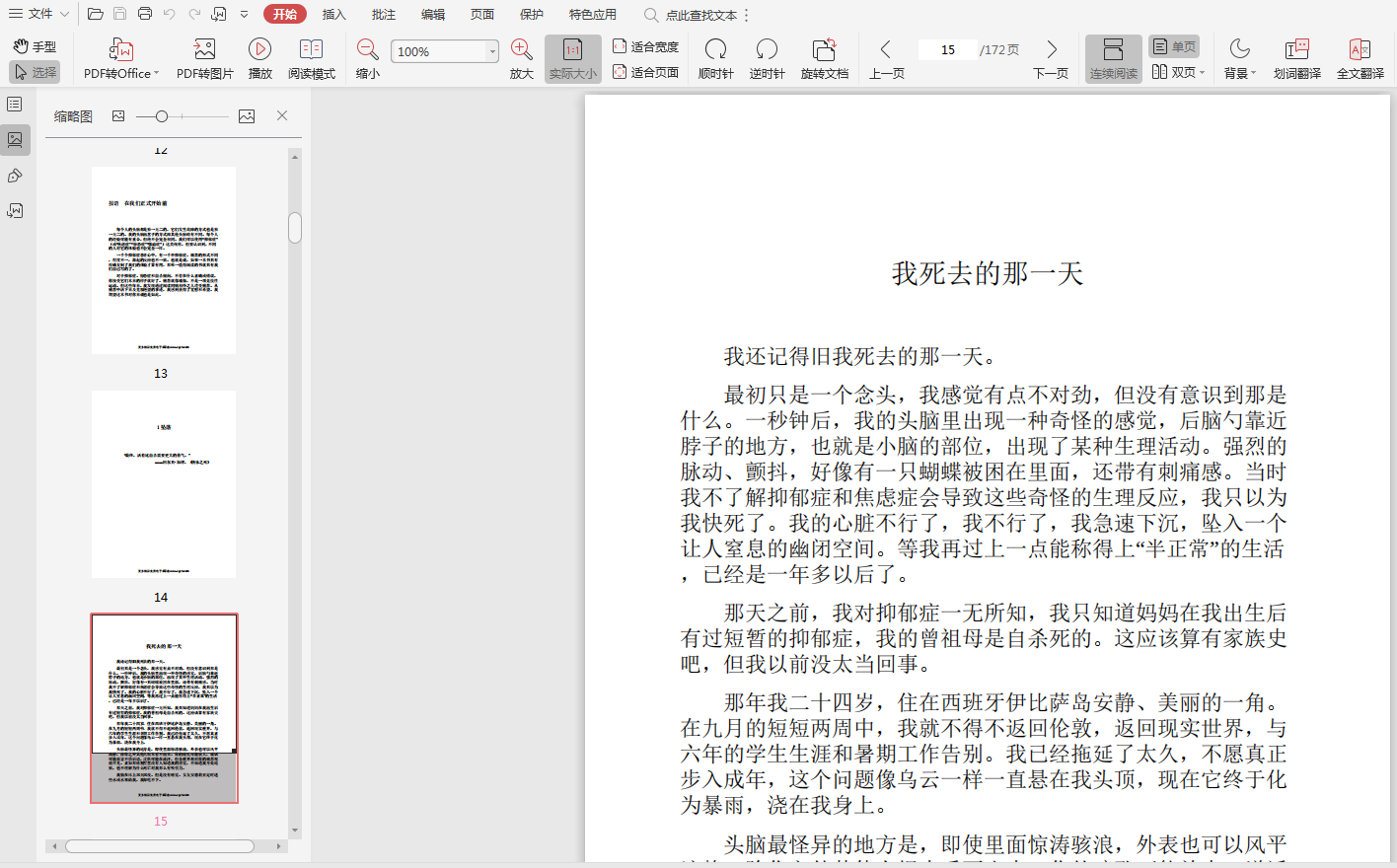Screen dimensions: 1397x868
Task: Toggle 连续阅读 continuous reading
Action: (1114, 59)
